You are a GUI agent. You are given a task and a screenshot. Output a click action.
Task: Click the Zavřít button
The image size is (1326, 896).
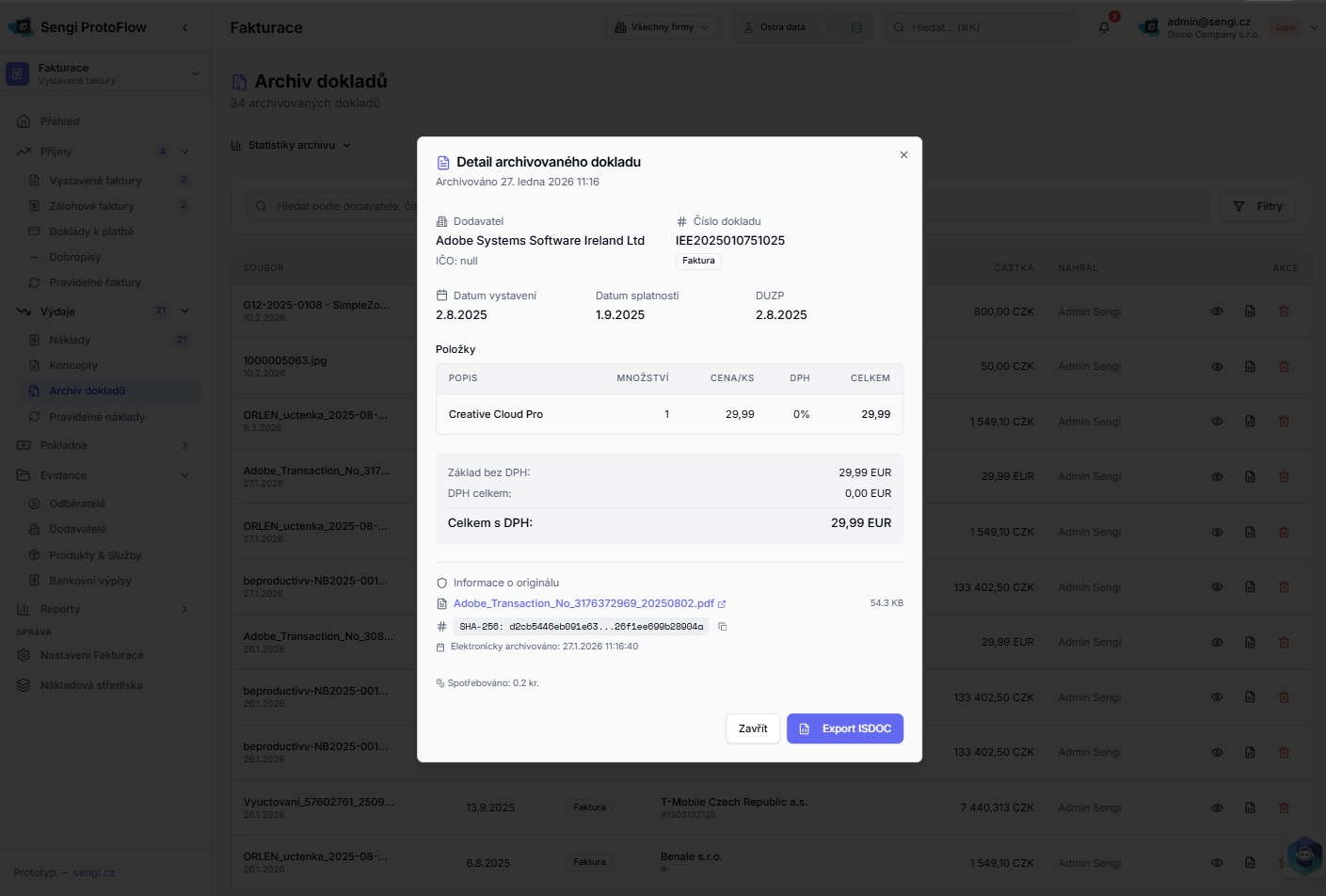tap(752, 728)
